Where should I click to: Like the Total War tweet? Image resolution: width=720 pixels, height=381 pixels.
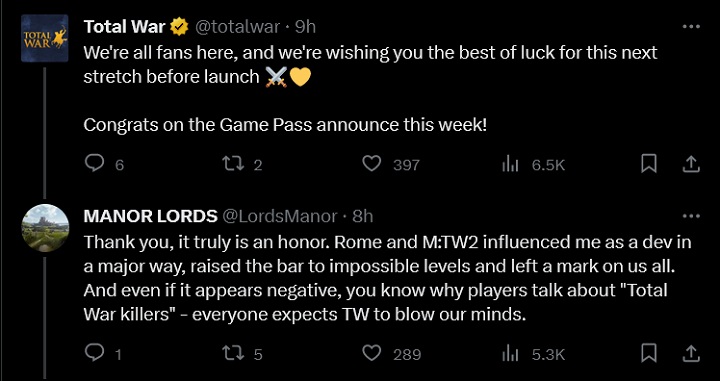tap(371, 164)
